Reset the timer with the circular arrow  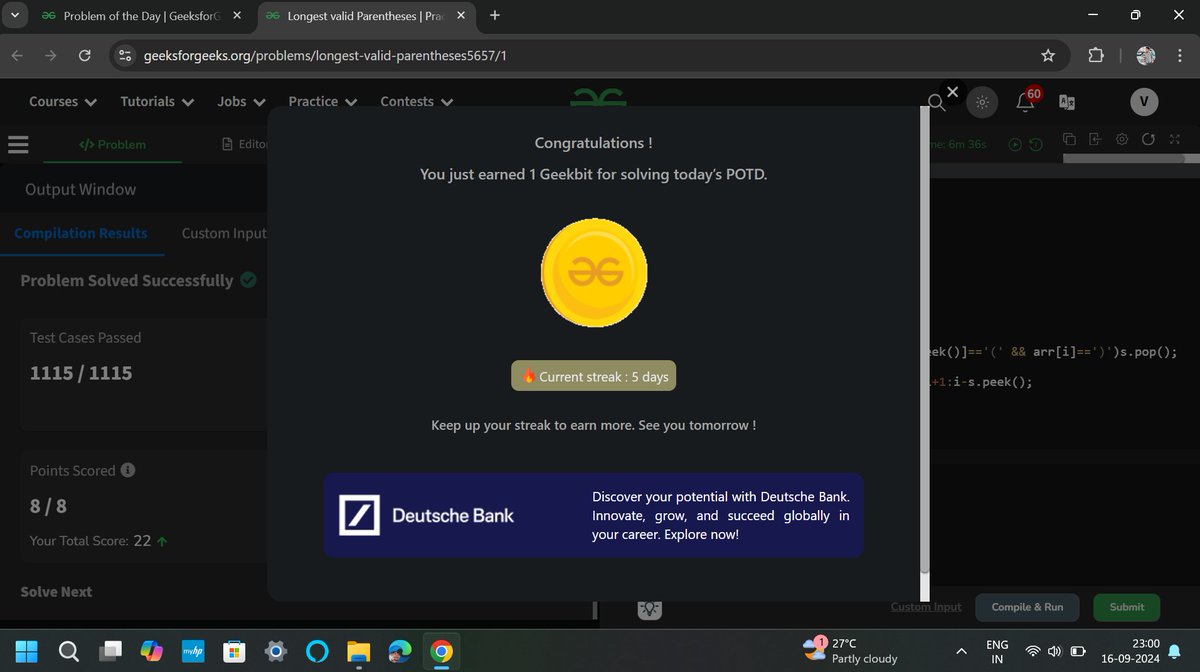coord(1036,144)
